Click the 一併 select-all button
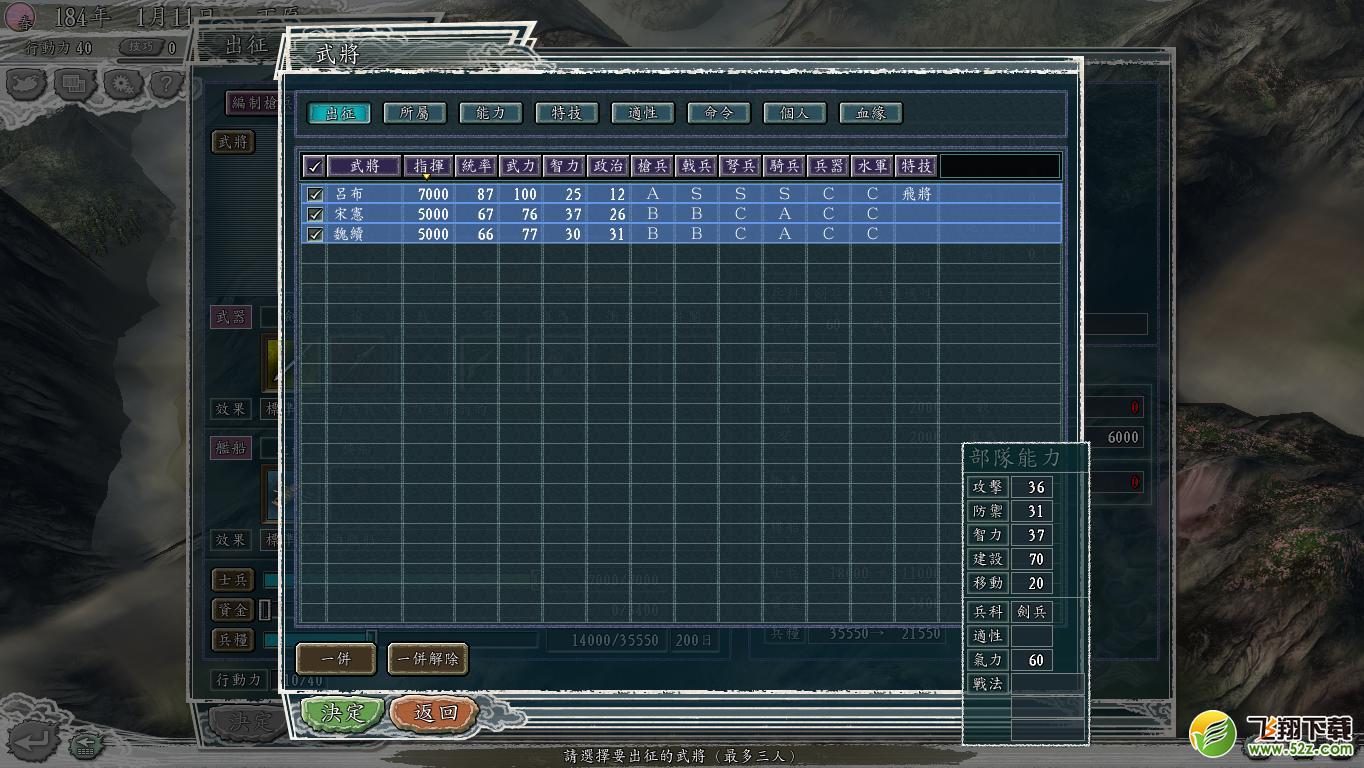The height and width of the screenshot is (768, 1364). click(x=336, y=659)
